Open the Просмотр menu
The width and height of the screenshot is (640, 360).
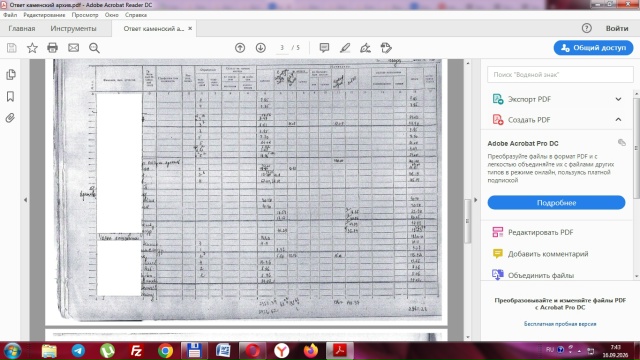85,15
